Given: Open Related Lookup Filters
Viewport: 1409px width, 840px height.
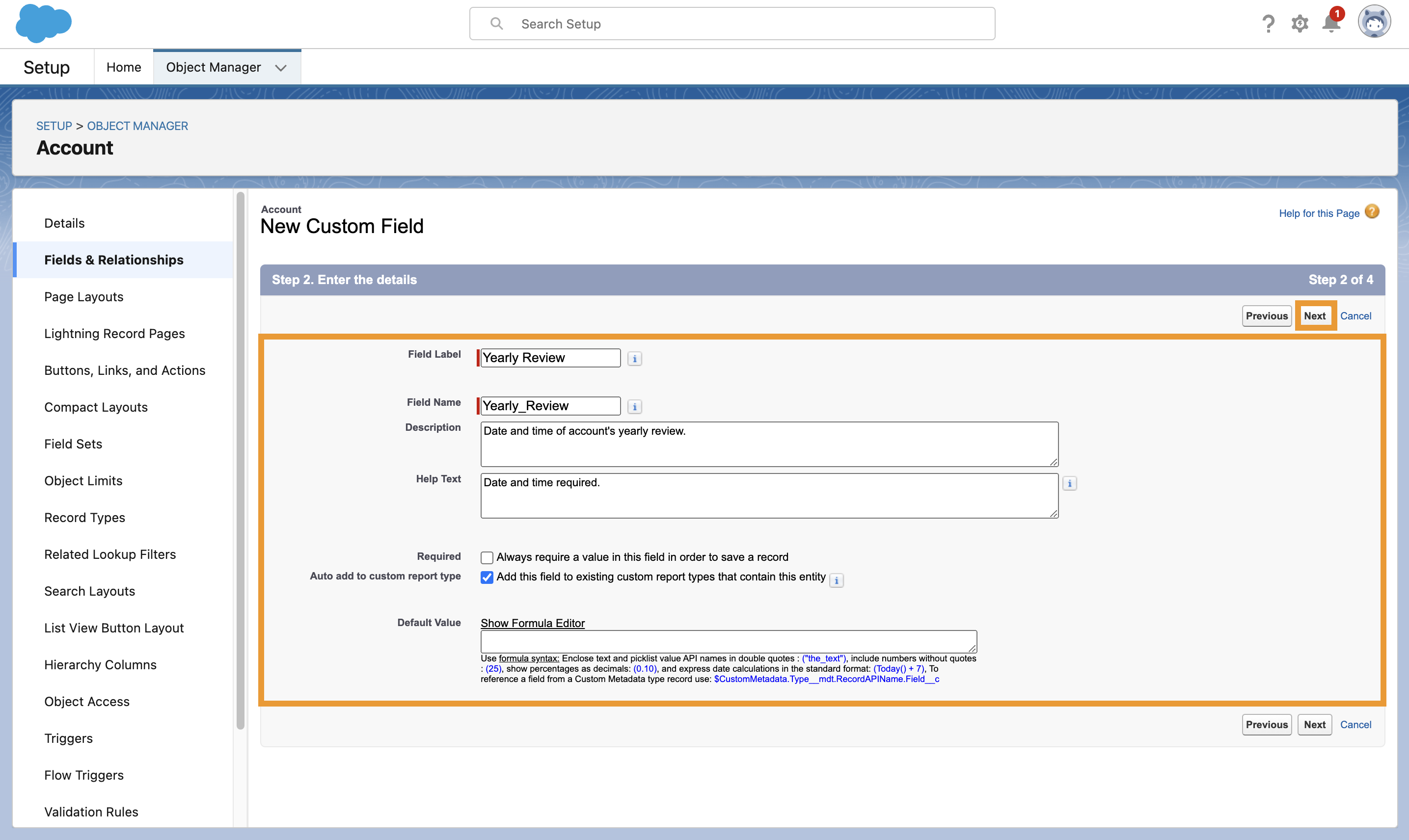Looking at the screenshot, I should point(110,554).
